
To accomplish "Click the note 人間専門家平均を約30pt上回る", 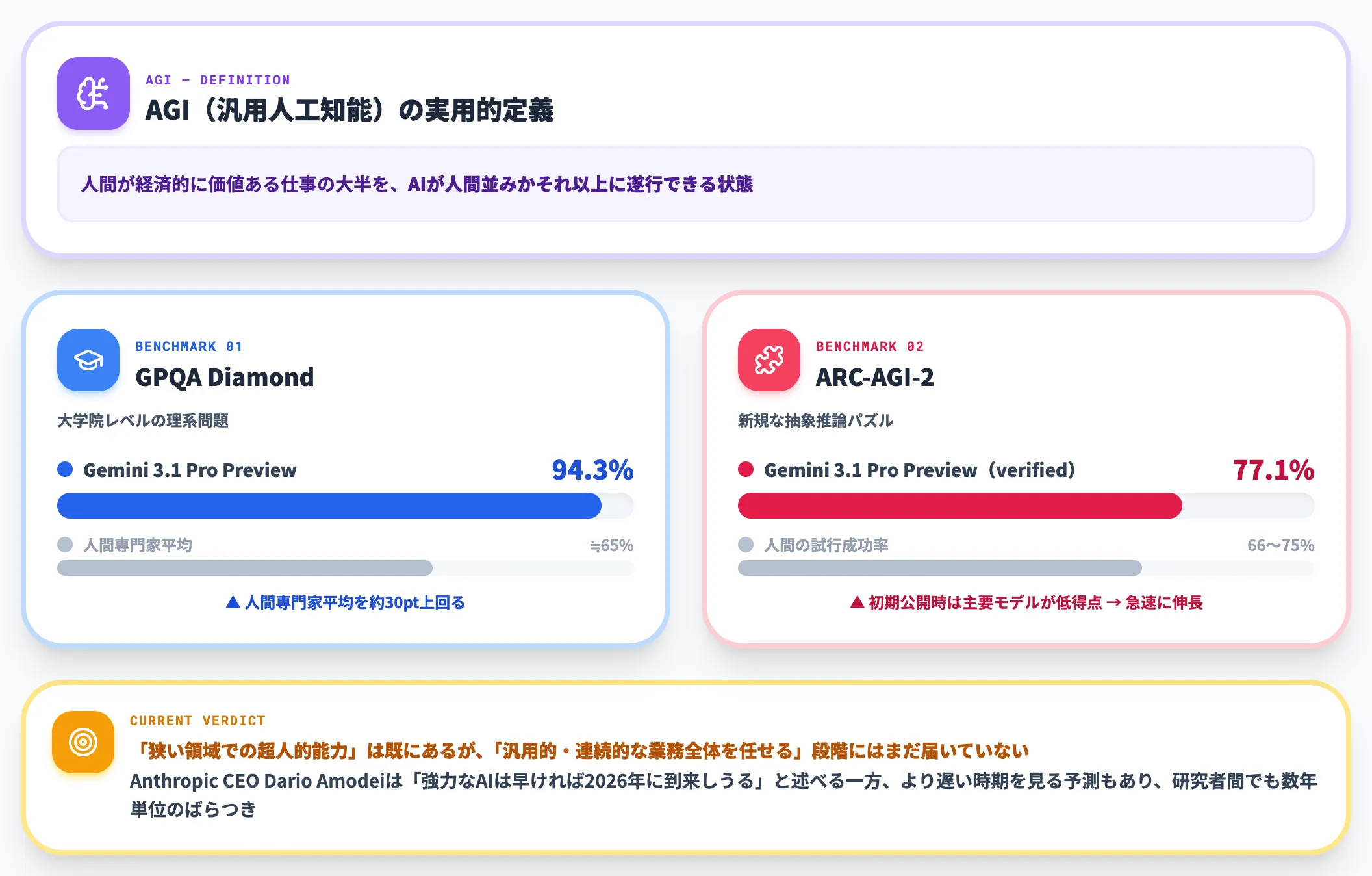I will (x=346, y=602).
